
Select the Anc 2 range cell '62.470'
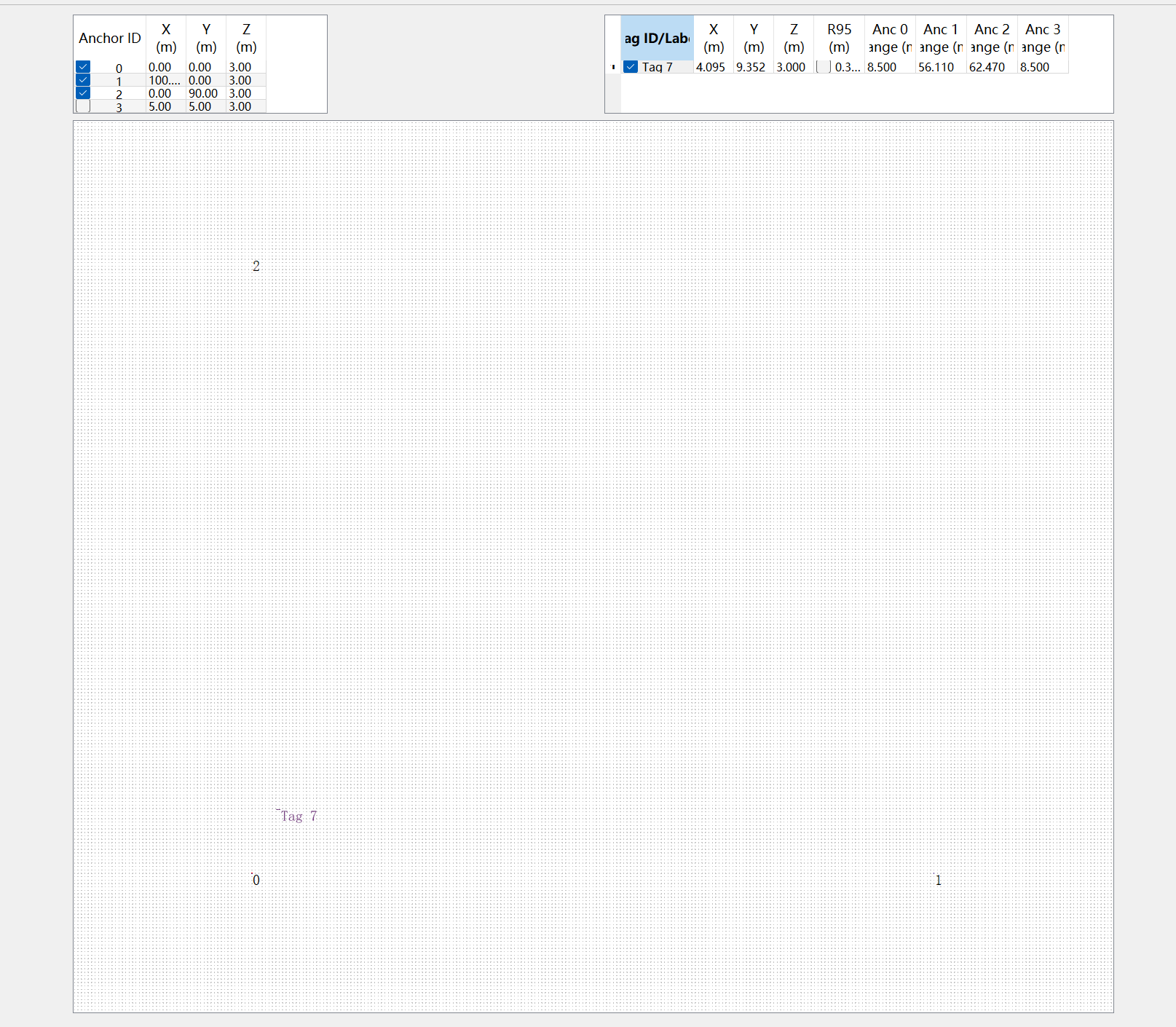coord(992,67)
